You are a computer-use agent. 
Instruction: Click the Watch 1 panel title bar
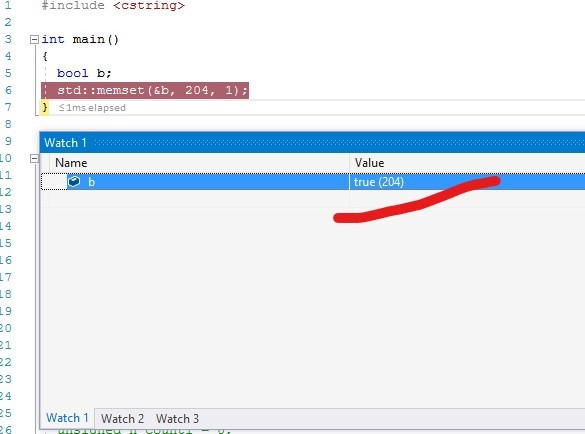tap(313, 143)
